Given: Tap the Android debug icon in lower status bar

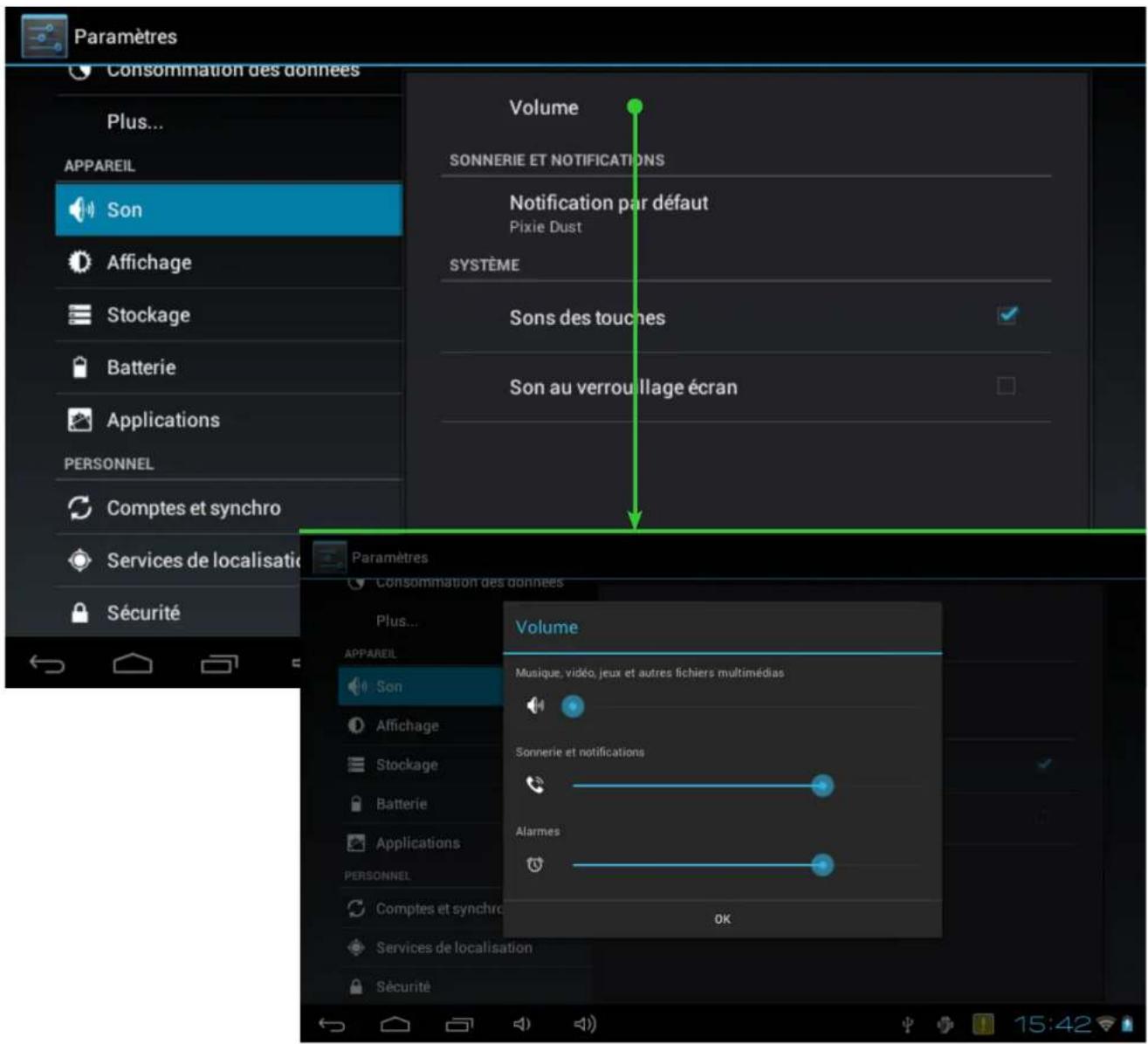Looking at the screenshot, I should pyautogui.click(x=945, y=1025).
